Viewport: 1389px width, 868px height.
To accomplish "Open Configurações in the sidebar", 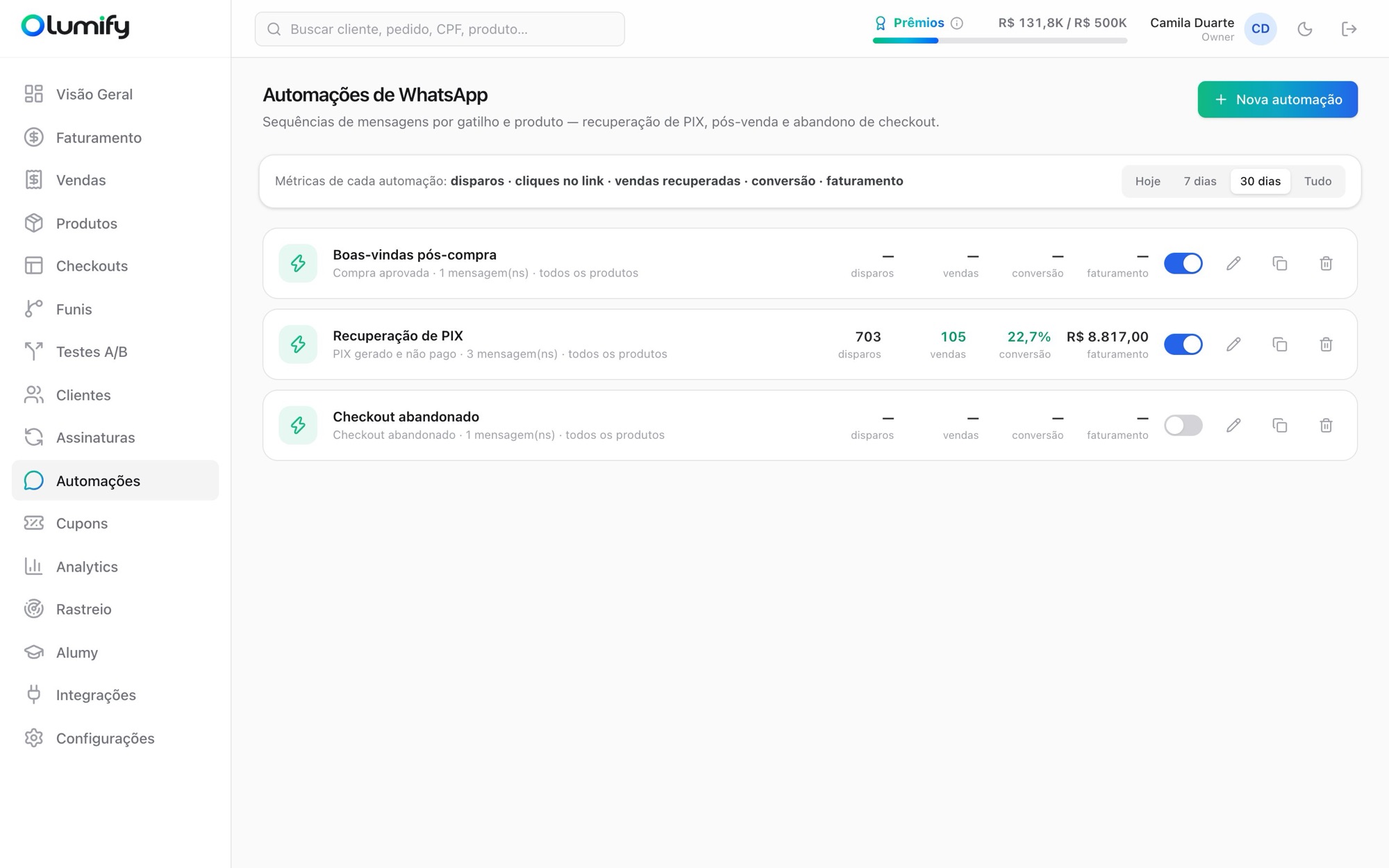I will coord(115,738).
